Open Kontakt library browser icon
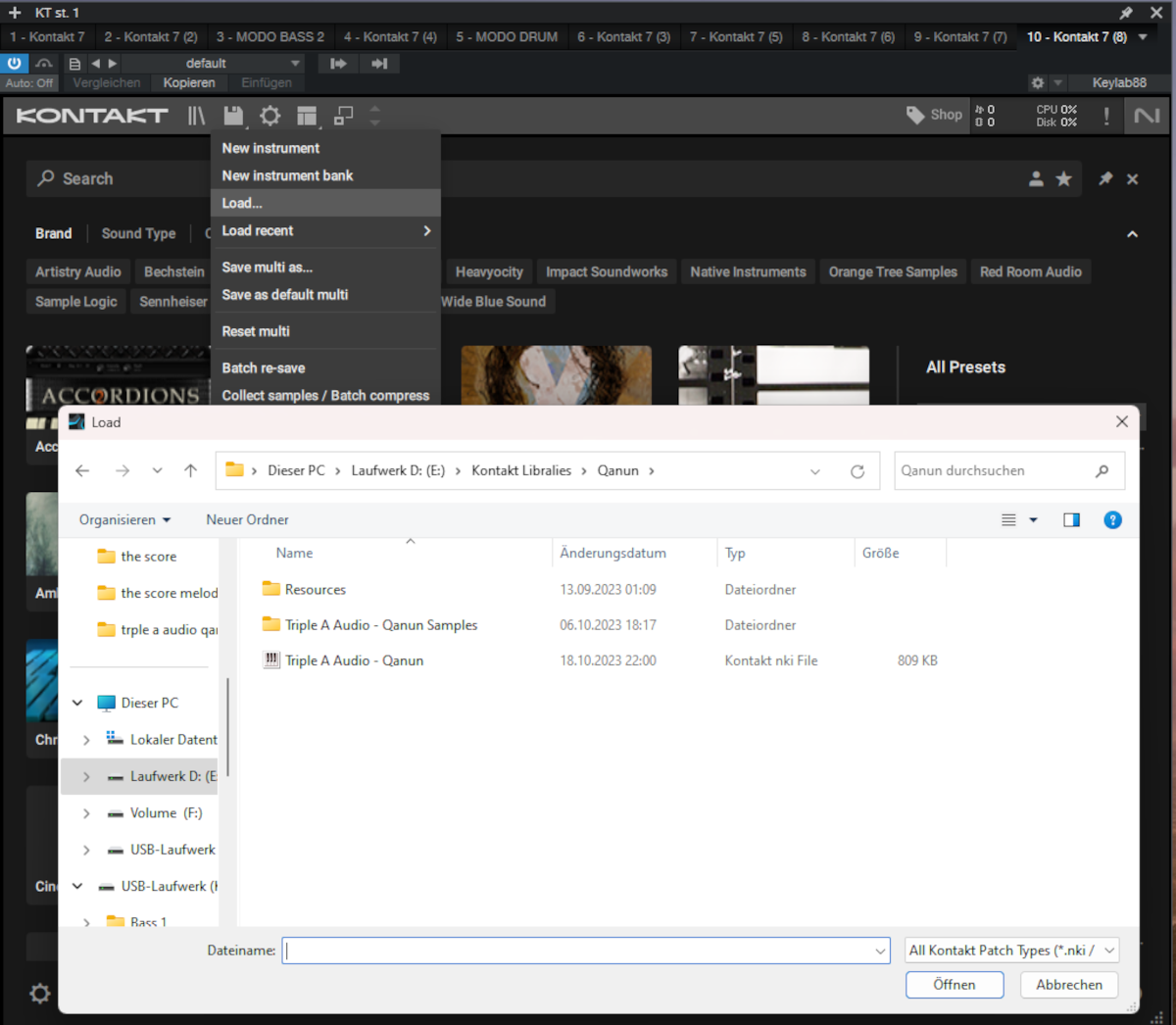 (197, 116)
